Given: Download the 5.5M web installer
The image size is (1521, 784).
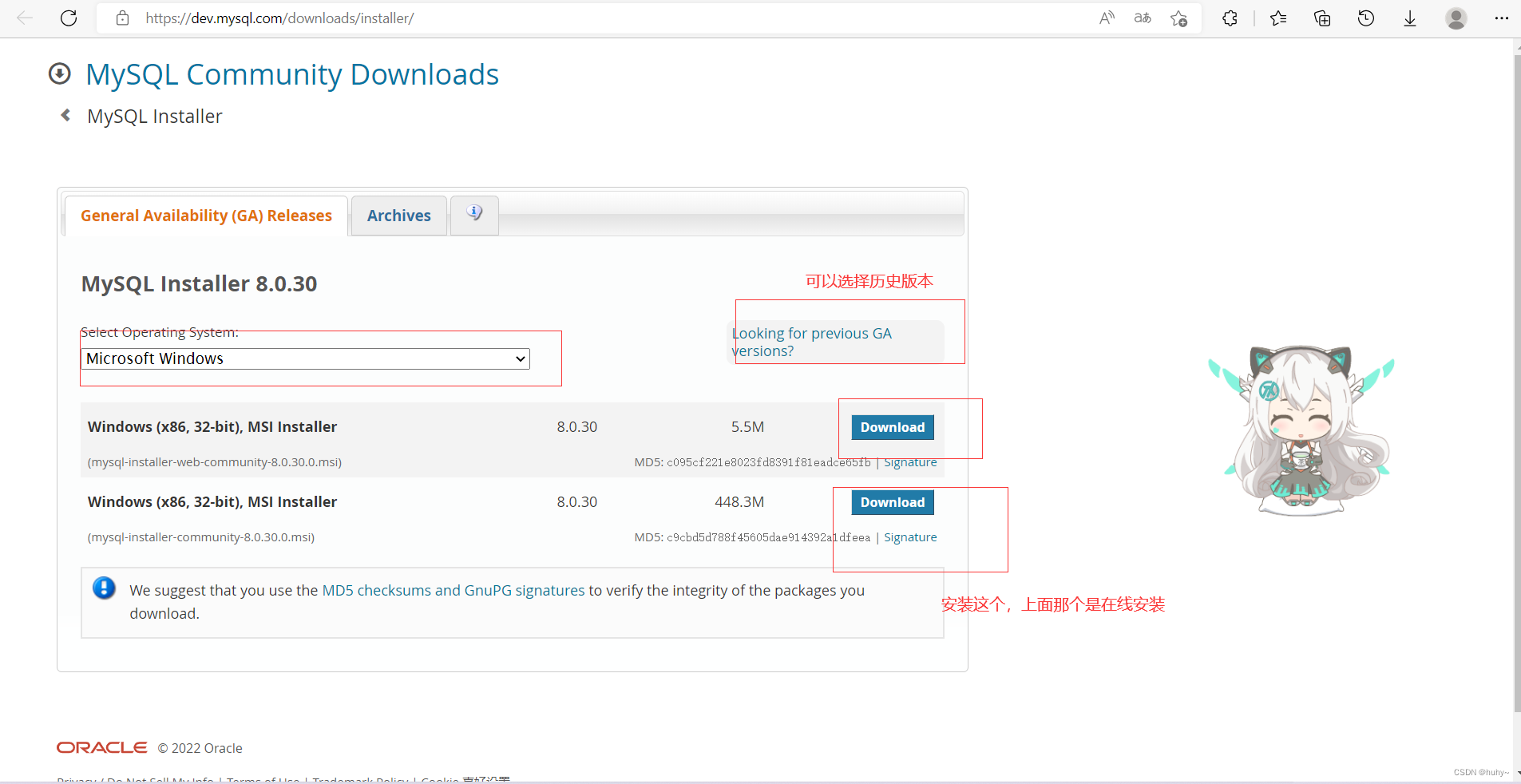Looking at the screenshot, I should point(893,427).
